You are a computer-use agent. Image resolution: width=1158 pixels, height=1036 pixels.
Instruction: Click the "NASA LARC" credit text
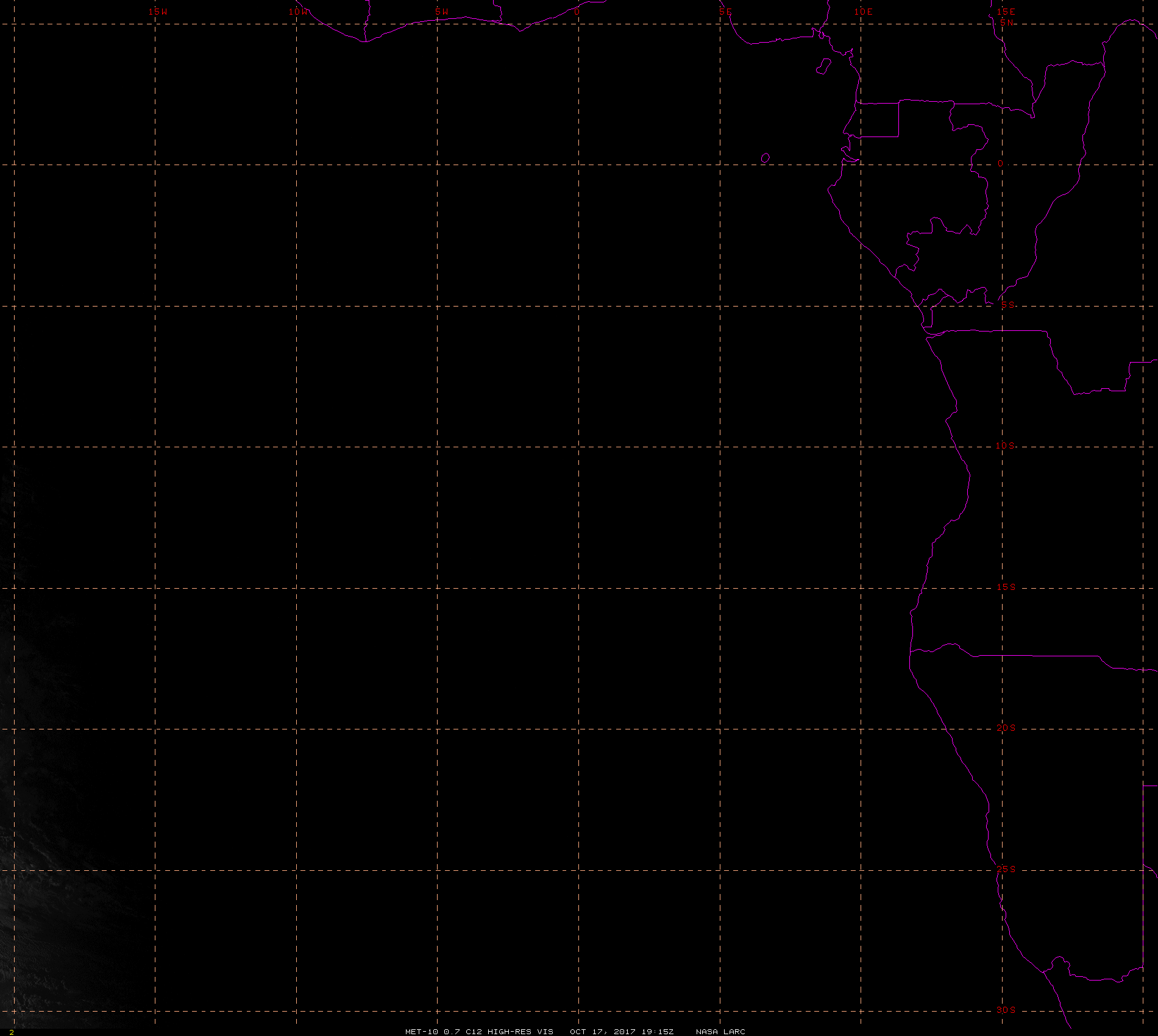(x=720, y=1031)
